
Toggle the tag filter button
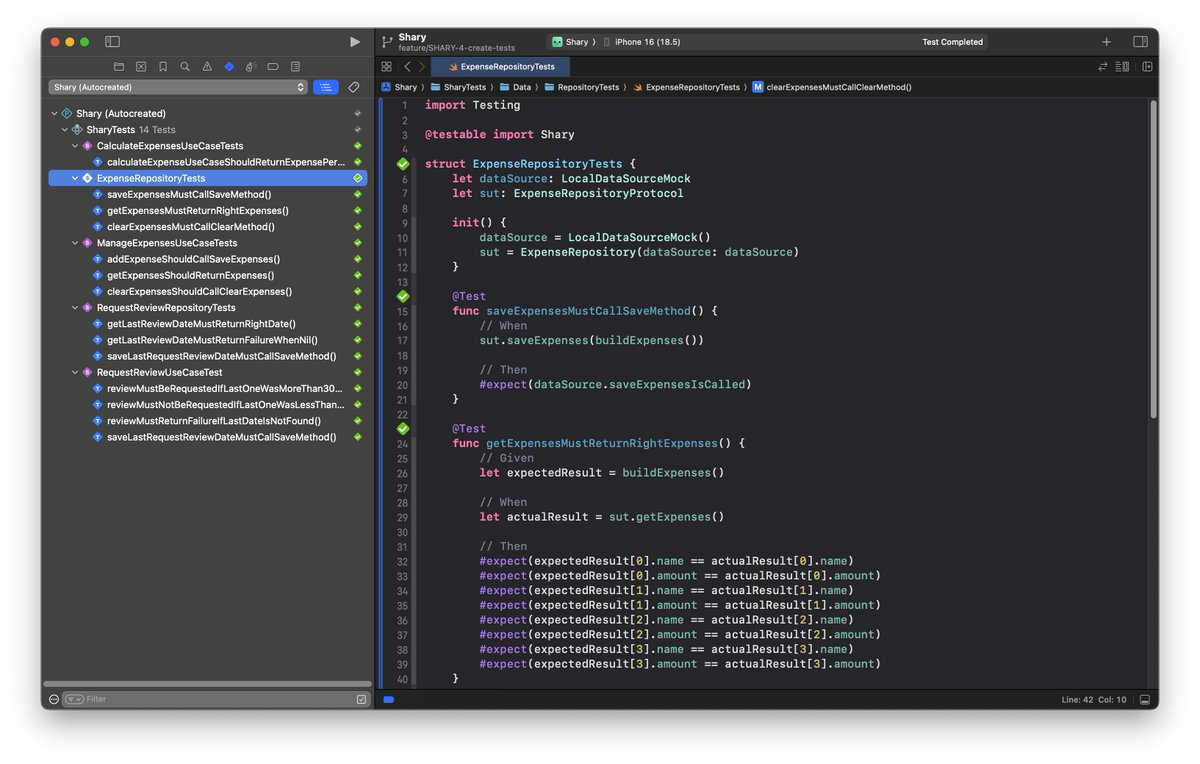pos(353,87)
